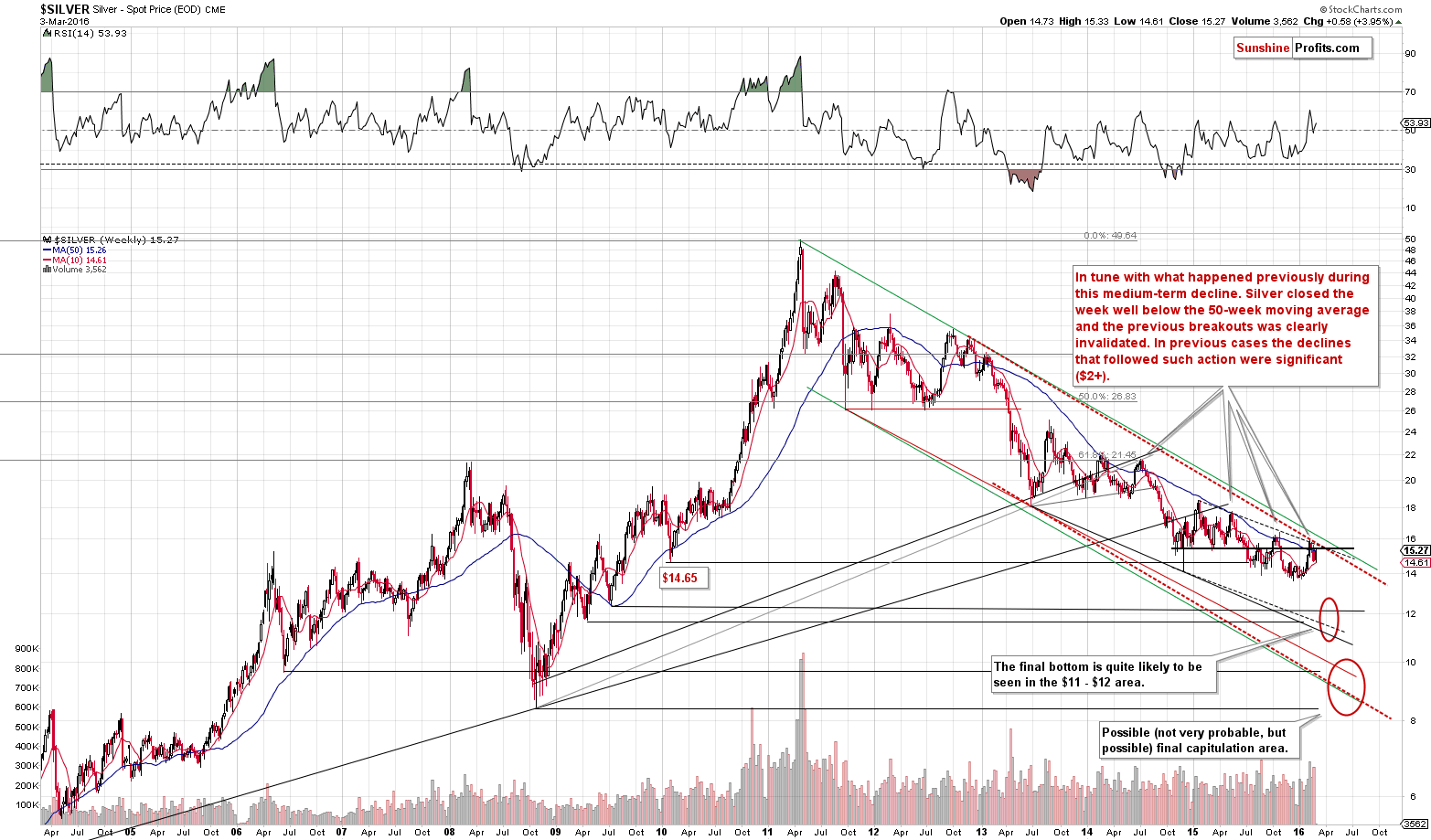The width and height of the screenshot is (1431, 840).
Task: Click the '11' year label on time axis
Action: click(768, 832)
